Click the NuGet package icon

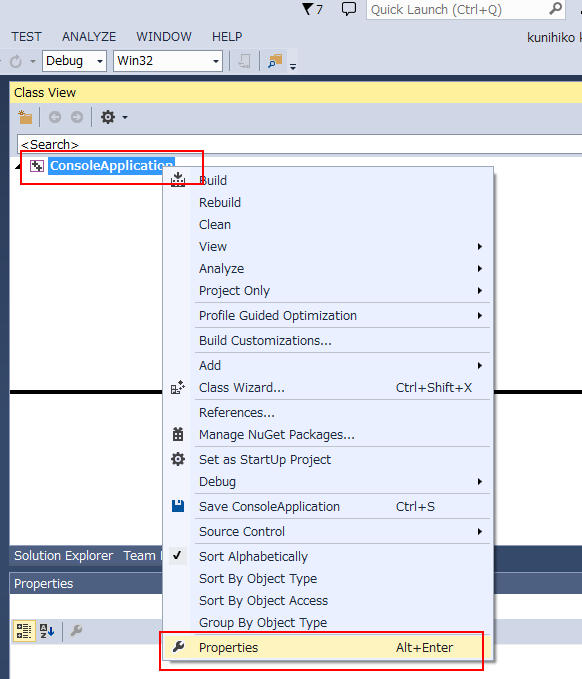178,434
